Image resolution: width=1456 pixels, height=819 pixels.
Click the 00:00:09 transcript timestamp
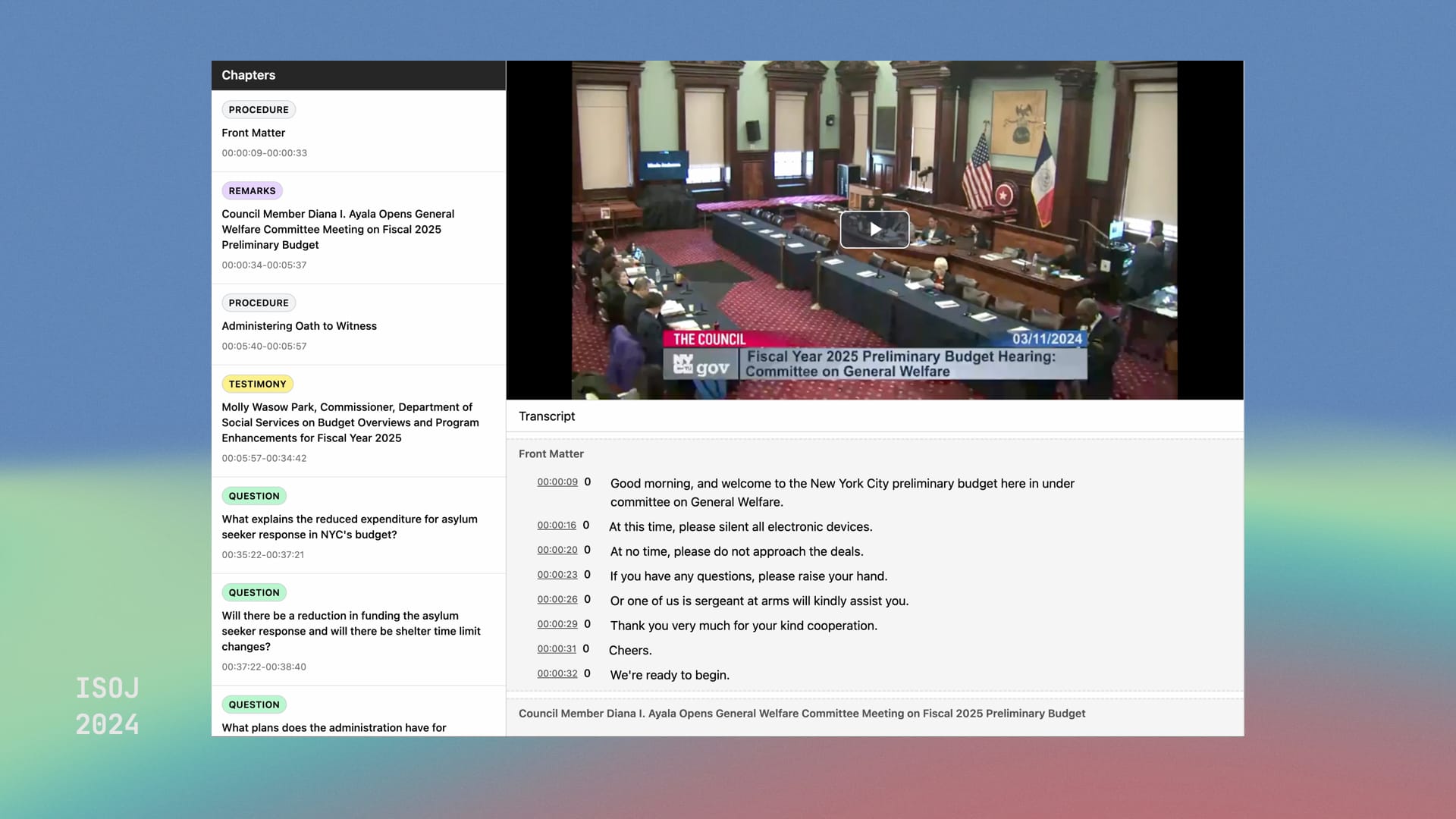pos(557,482)
